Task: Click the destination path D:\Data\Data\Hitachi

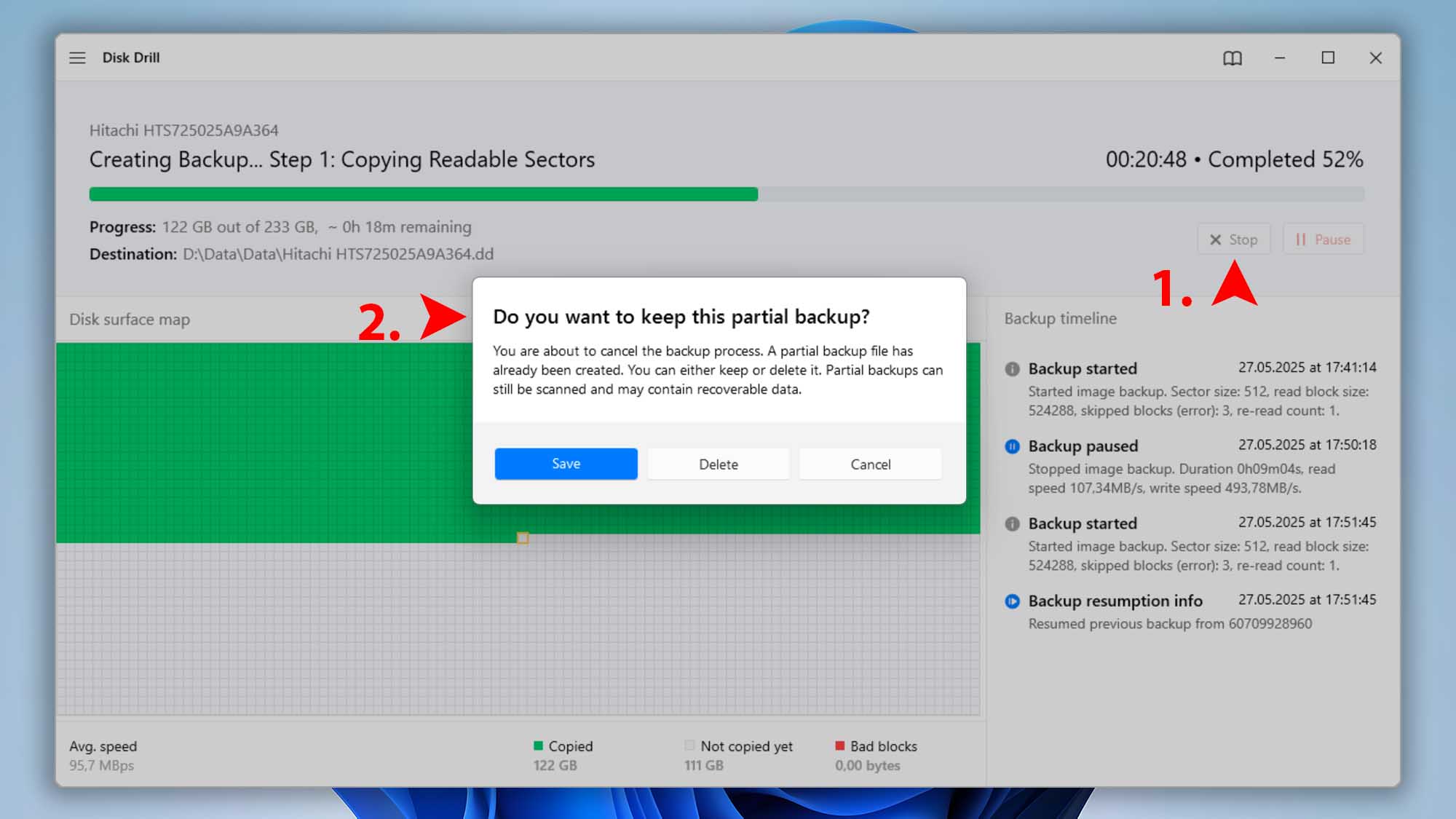Action: [x=338, y=254]
